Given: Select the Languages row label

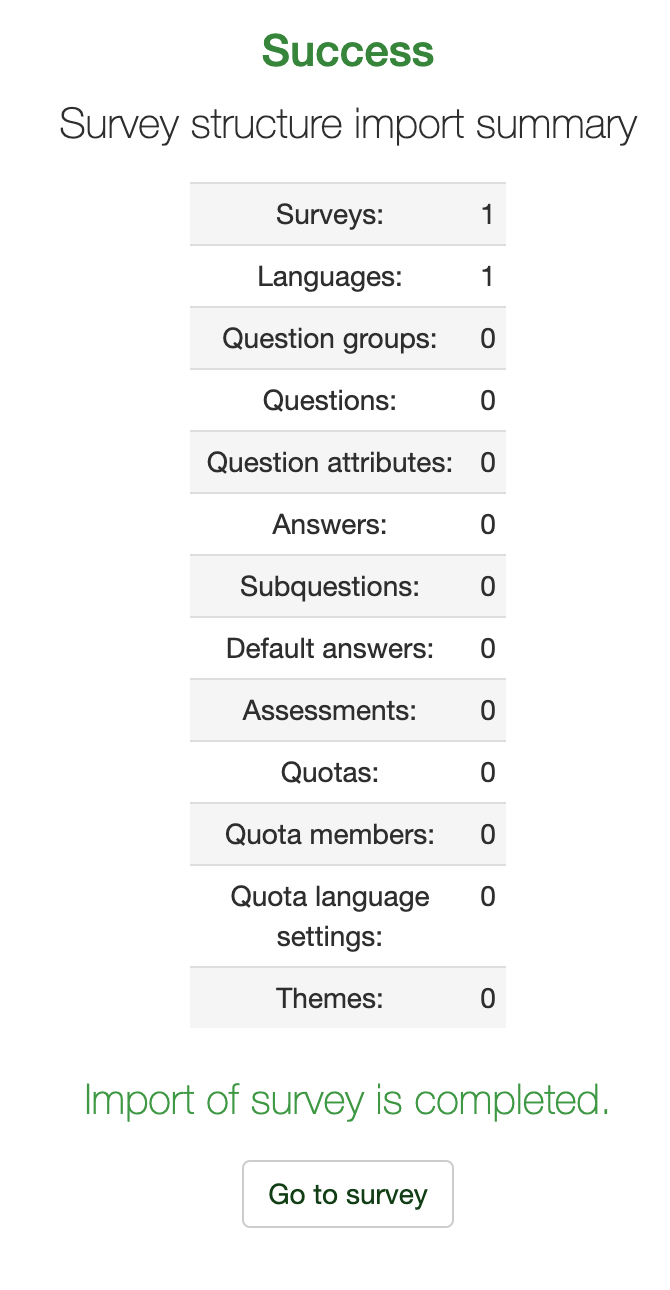Looking at the screenshot, I should coord(330,277).
